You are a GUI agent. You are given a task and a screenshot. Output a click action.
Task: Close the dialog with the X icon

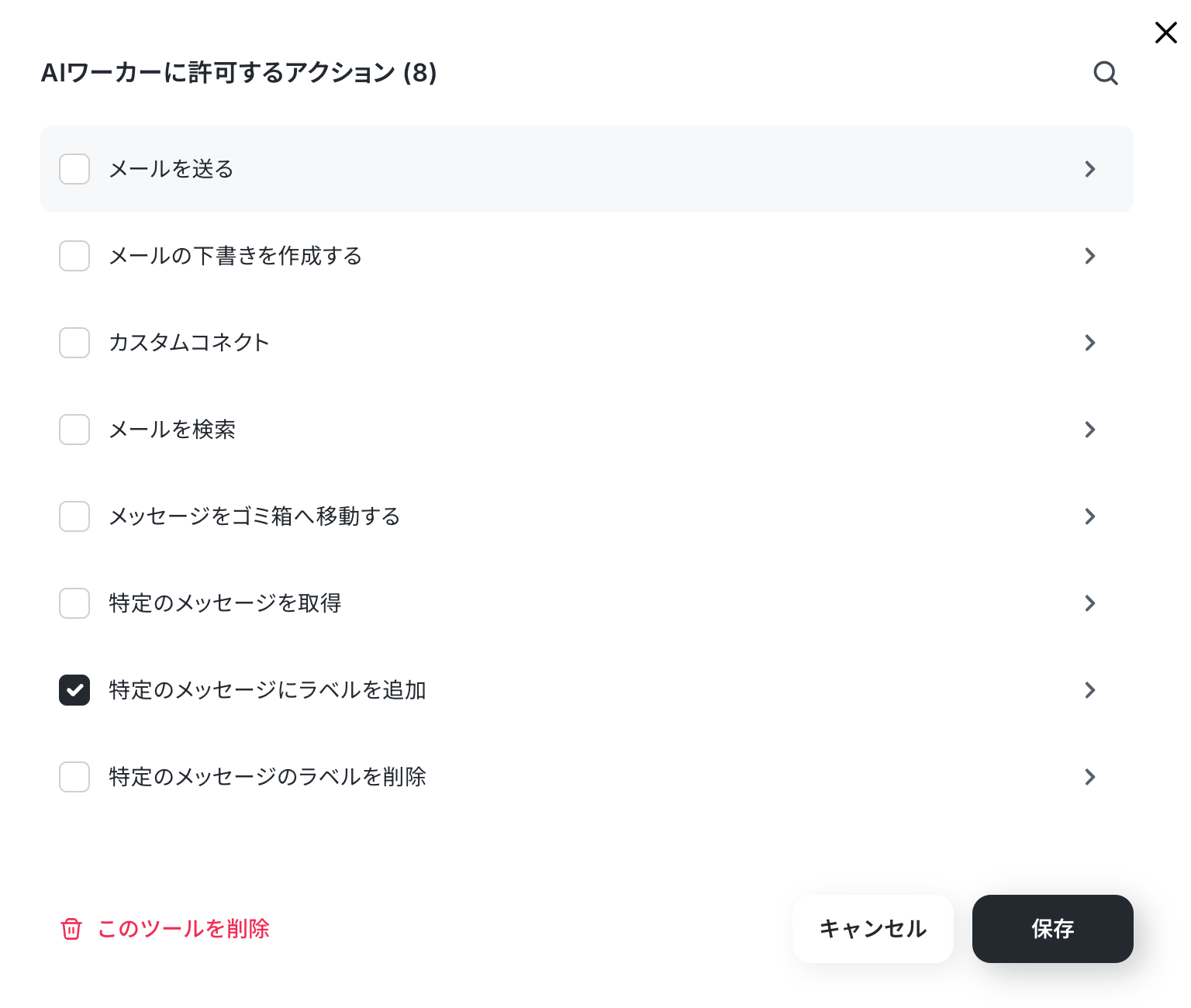pyautogui.click(x=1165, y=33)
